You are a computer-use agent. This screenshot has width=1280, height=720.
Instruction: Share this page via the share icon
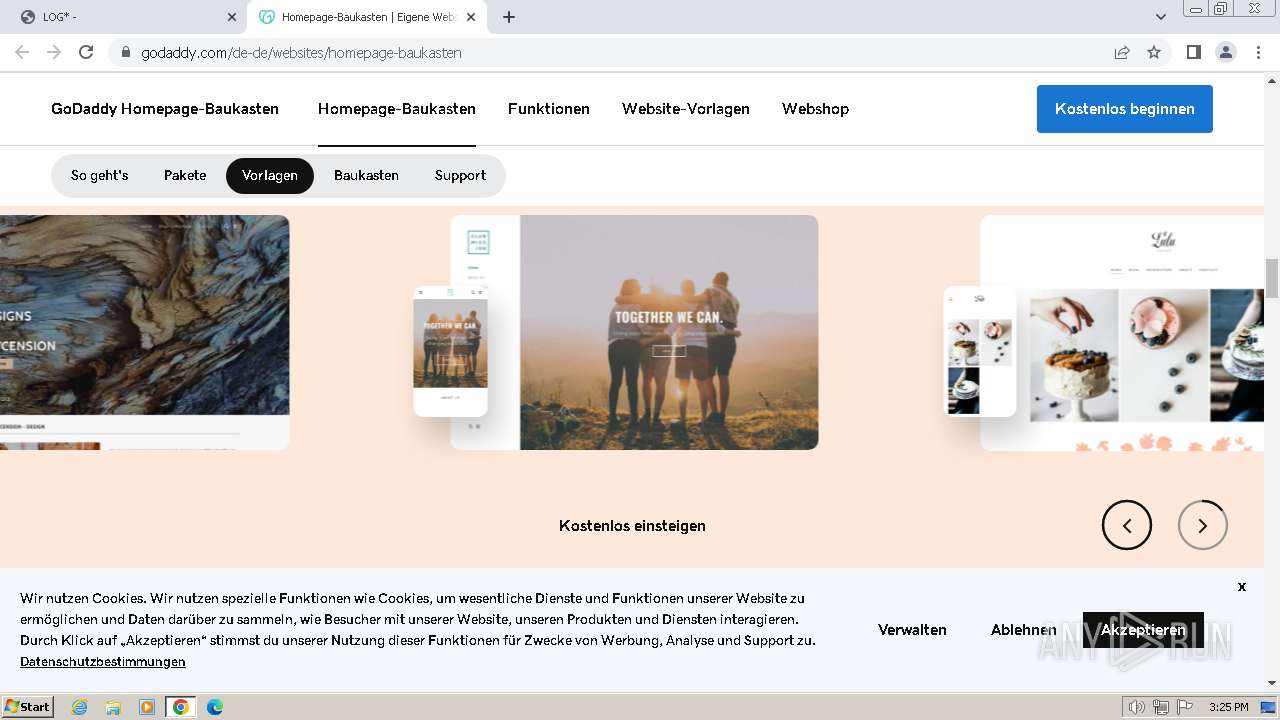click(1122, 52)
